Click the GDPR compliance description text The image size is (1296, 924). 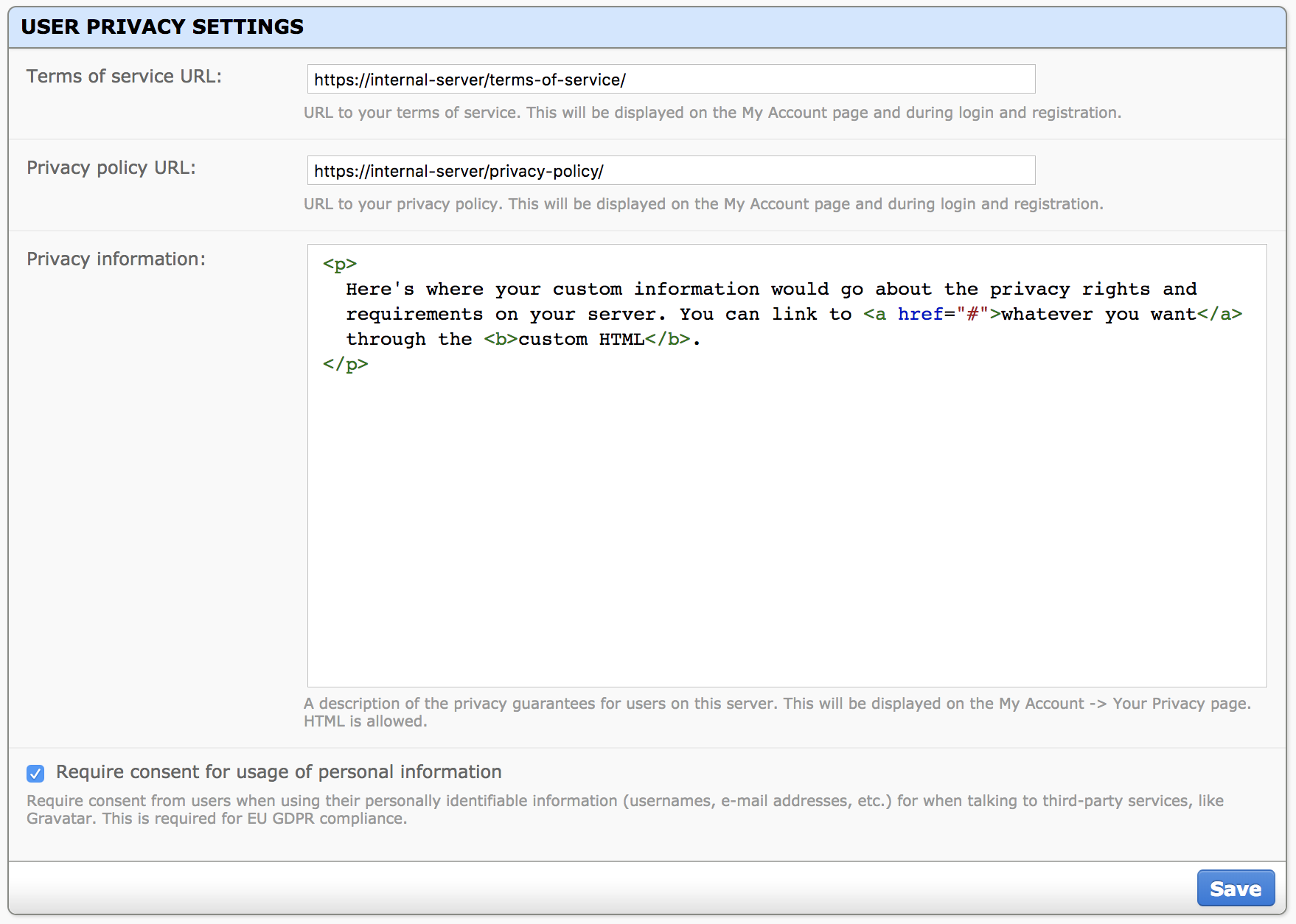tap(625, 810)
